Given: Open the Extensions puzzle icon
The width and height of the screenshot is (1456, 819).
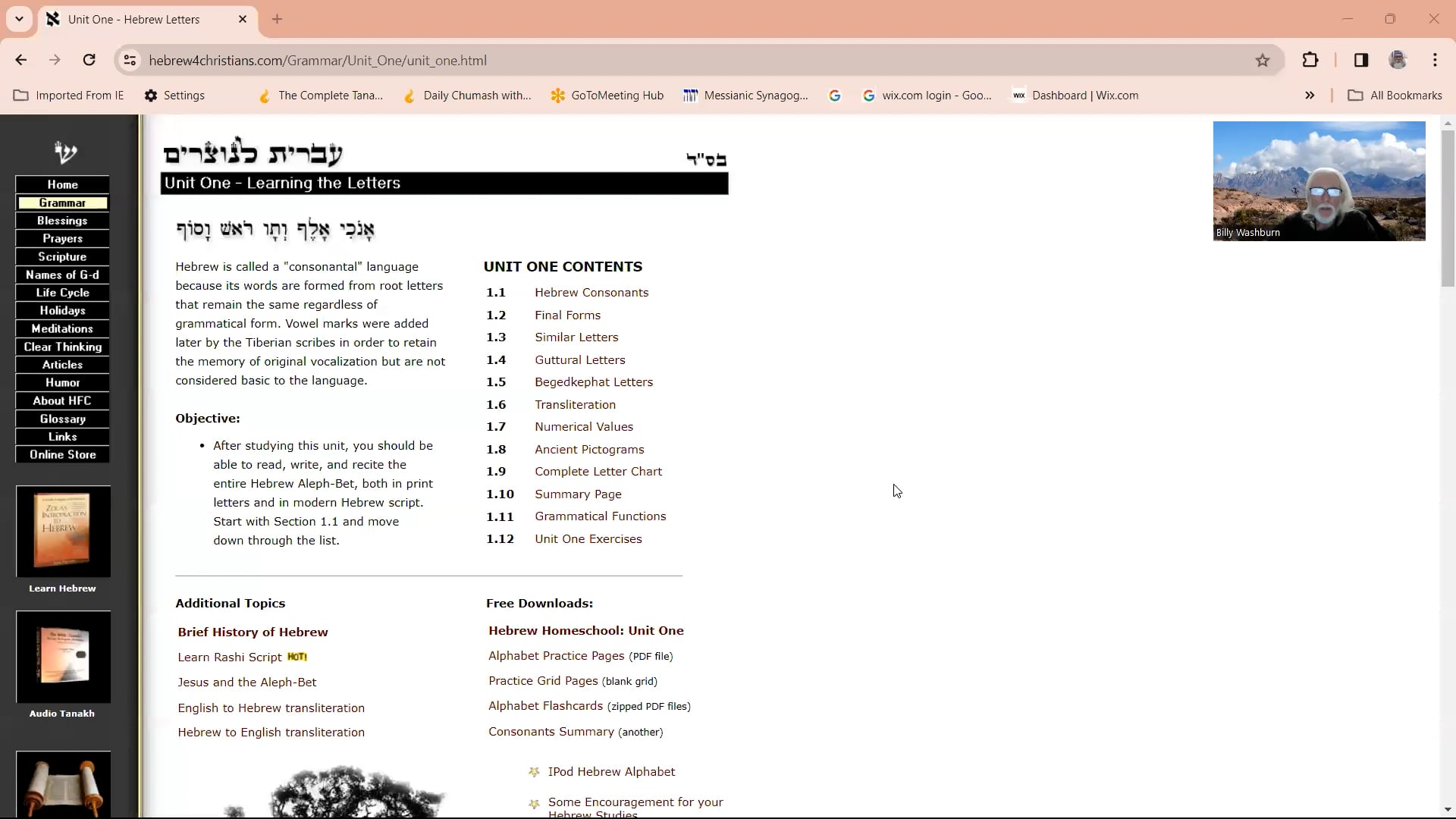Looking at the screenshot, I should point(1310,61).
